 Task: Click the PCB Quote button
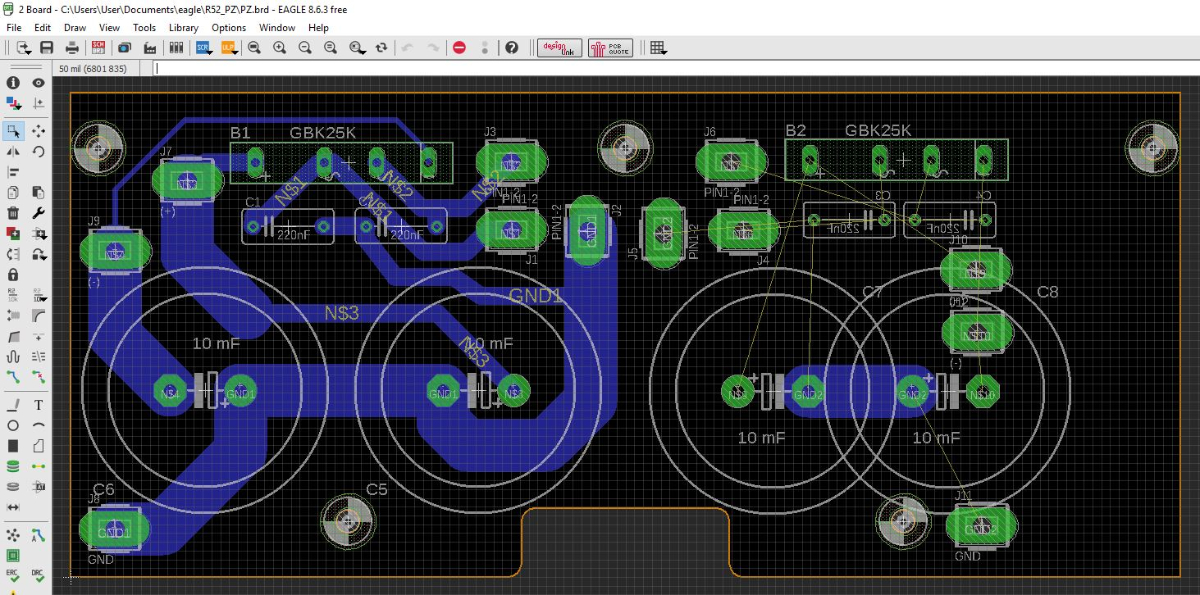tap(610, 47)
